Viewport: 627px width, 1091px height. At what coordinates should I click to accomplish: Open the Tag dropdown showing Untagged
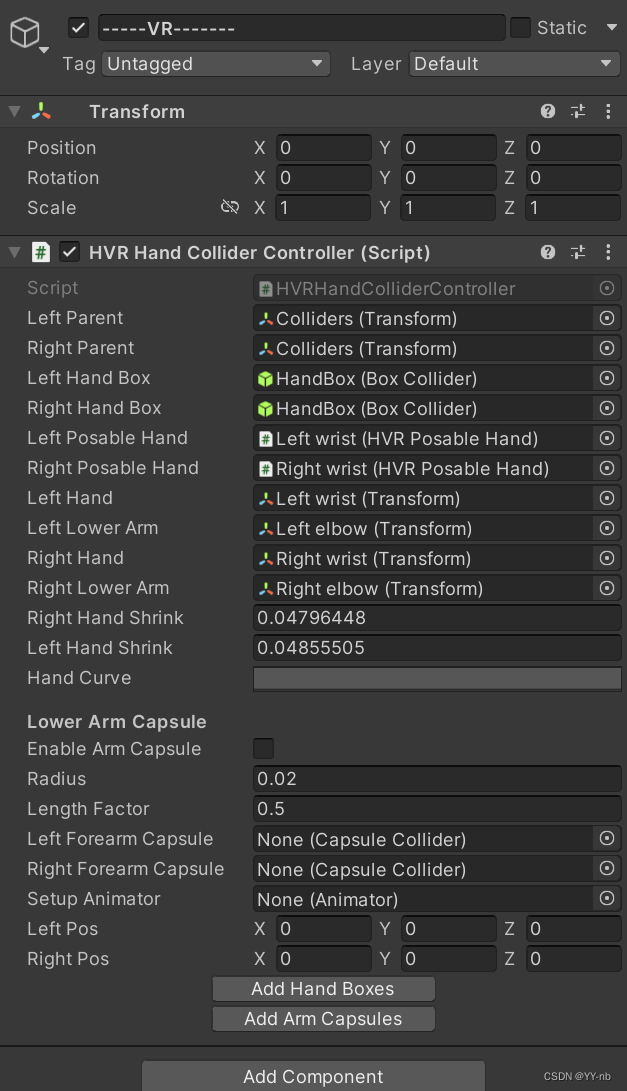click(x=215, y=63)
